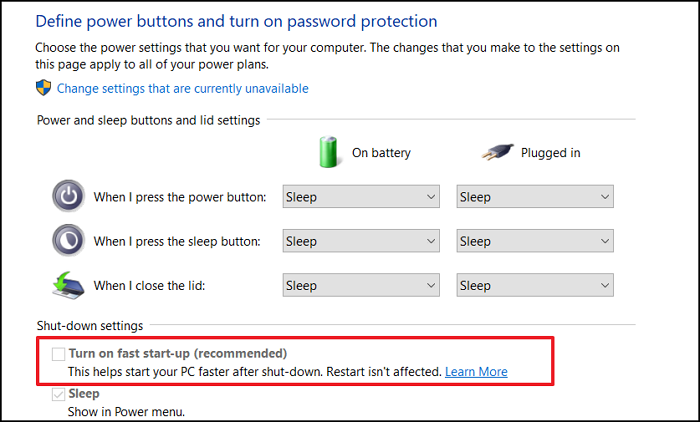Click the sleep button moon icon
This screenshot has height=422, width=700.
[68, 240]
